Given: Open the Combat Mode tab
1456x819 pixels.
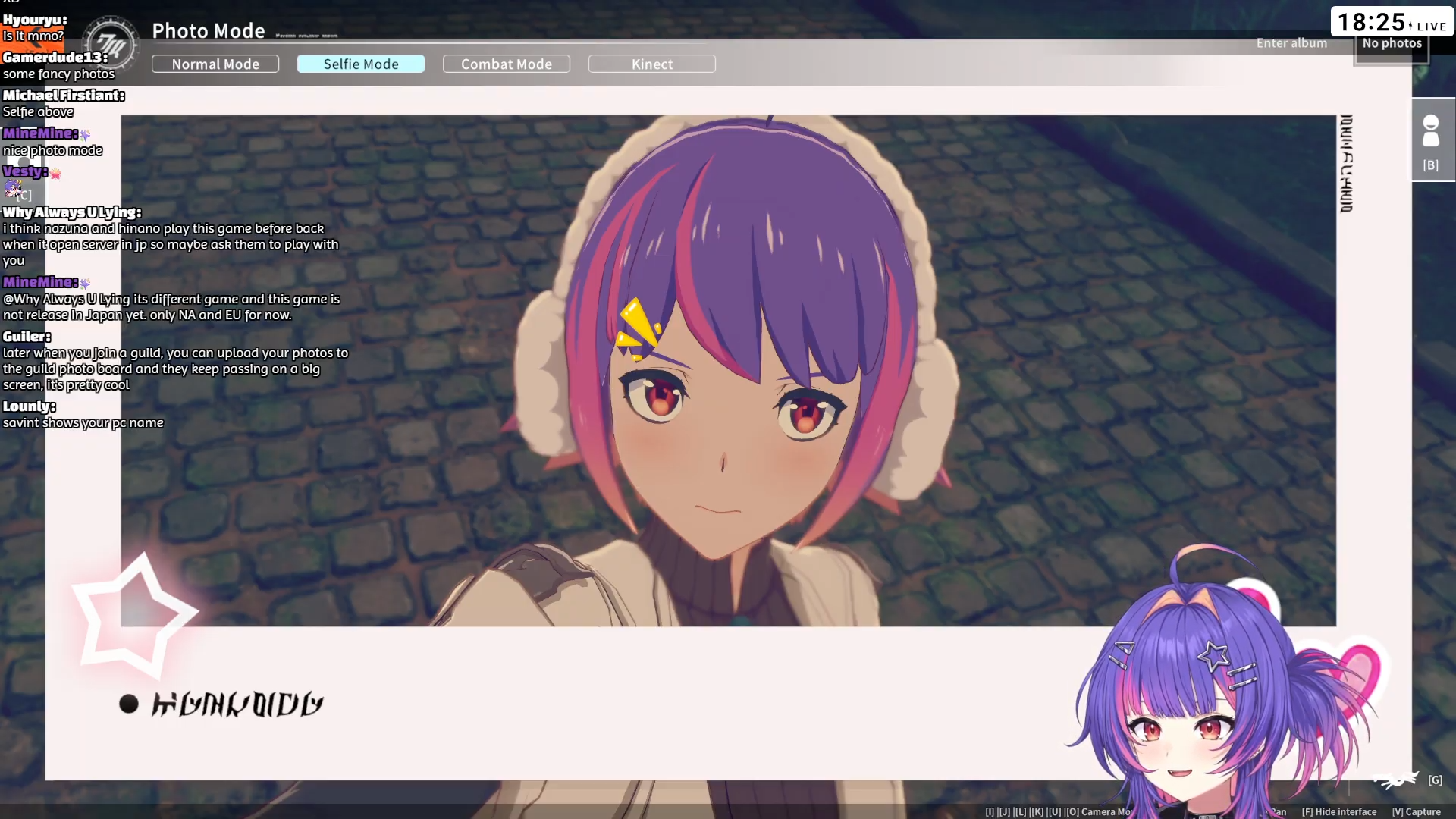Looking at the screenshot, I should [x=507, y=64].
